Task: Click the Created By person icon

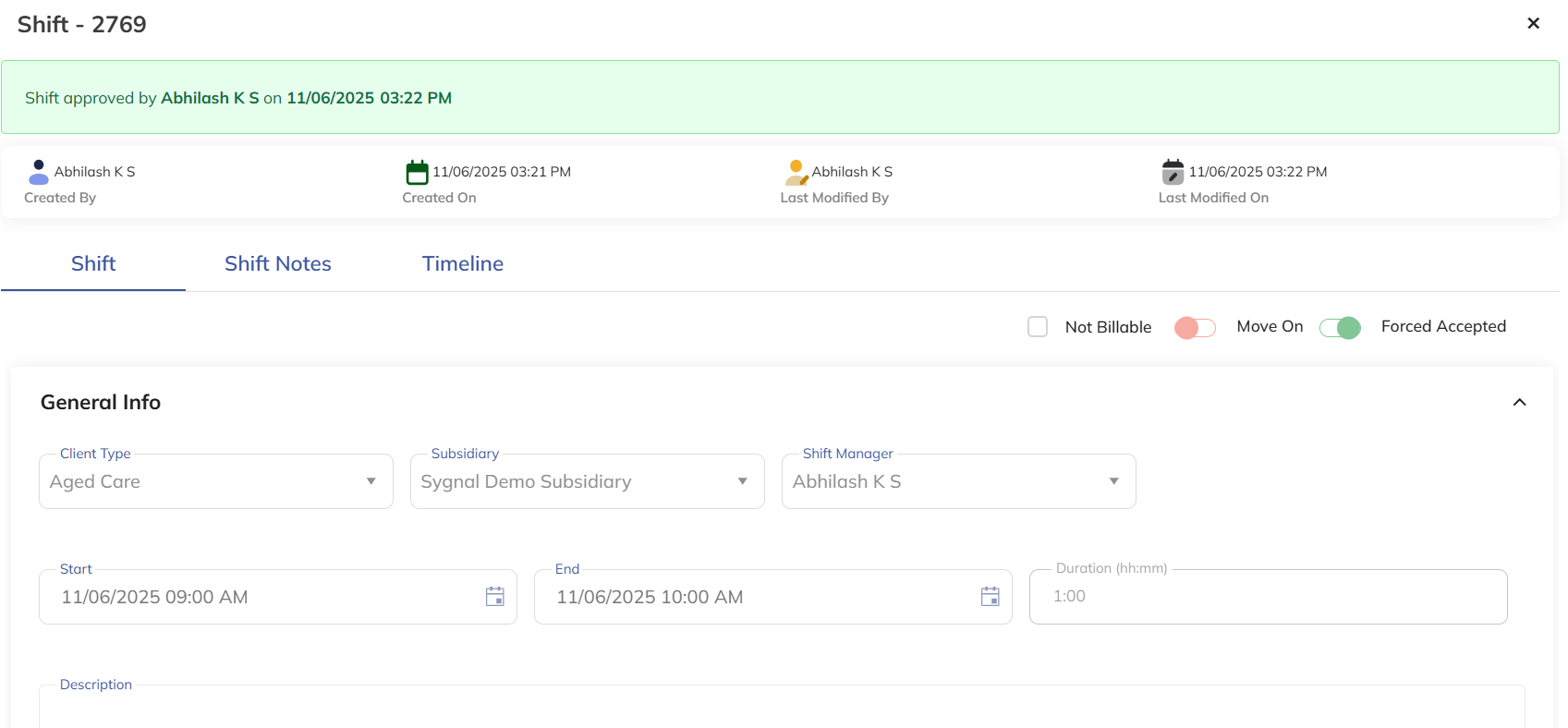Action: [x=39, y=172]
